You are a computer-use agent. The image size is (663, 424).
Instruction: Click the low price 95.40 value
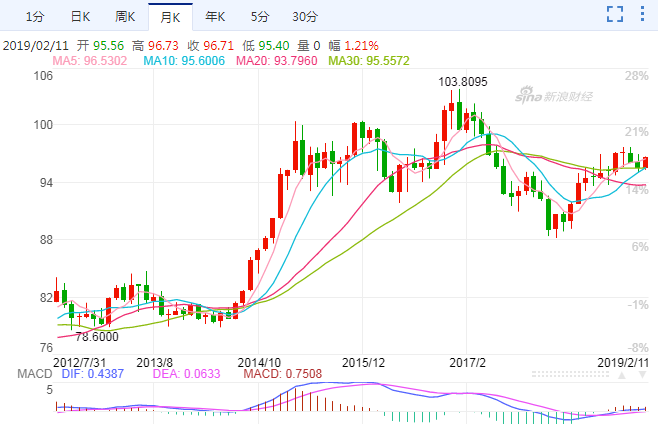point(274,46)
